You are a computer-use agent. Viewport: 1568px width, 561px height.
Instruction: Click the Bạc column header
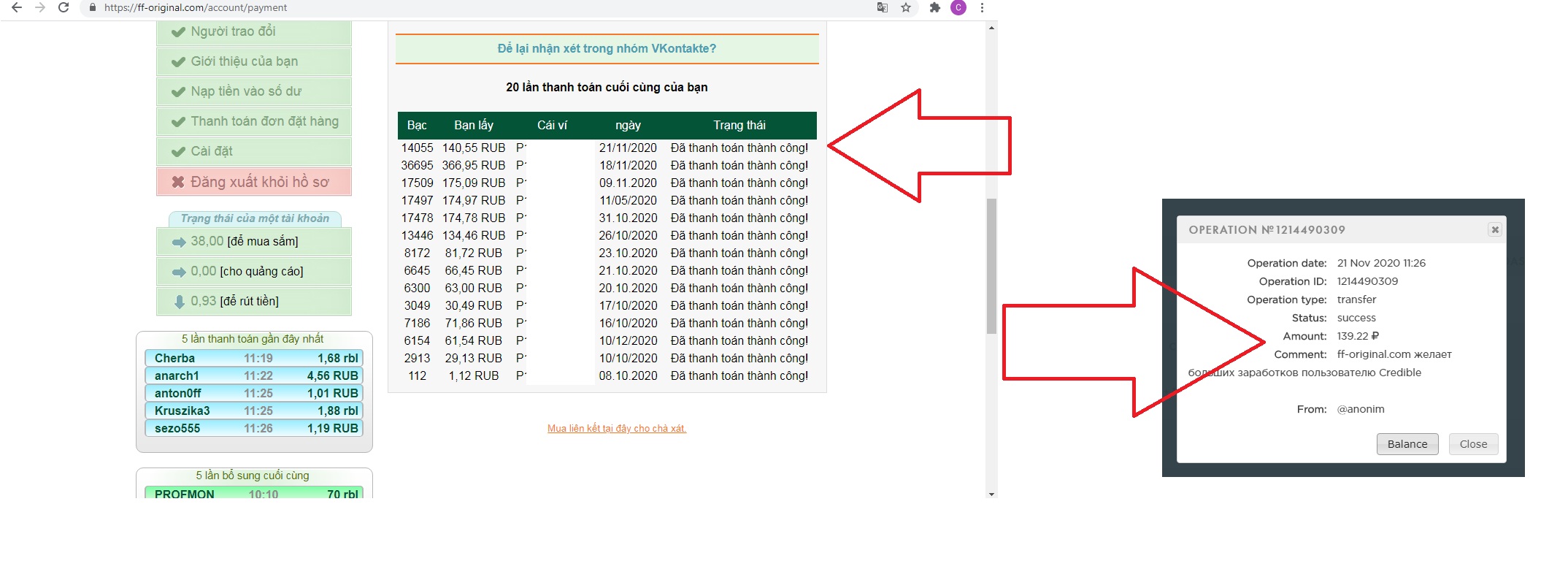(417, 125)
